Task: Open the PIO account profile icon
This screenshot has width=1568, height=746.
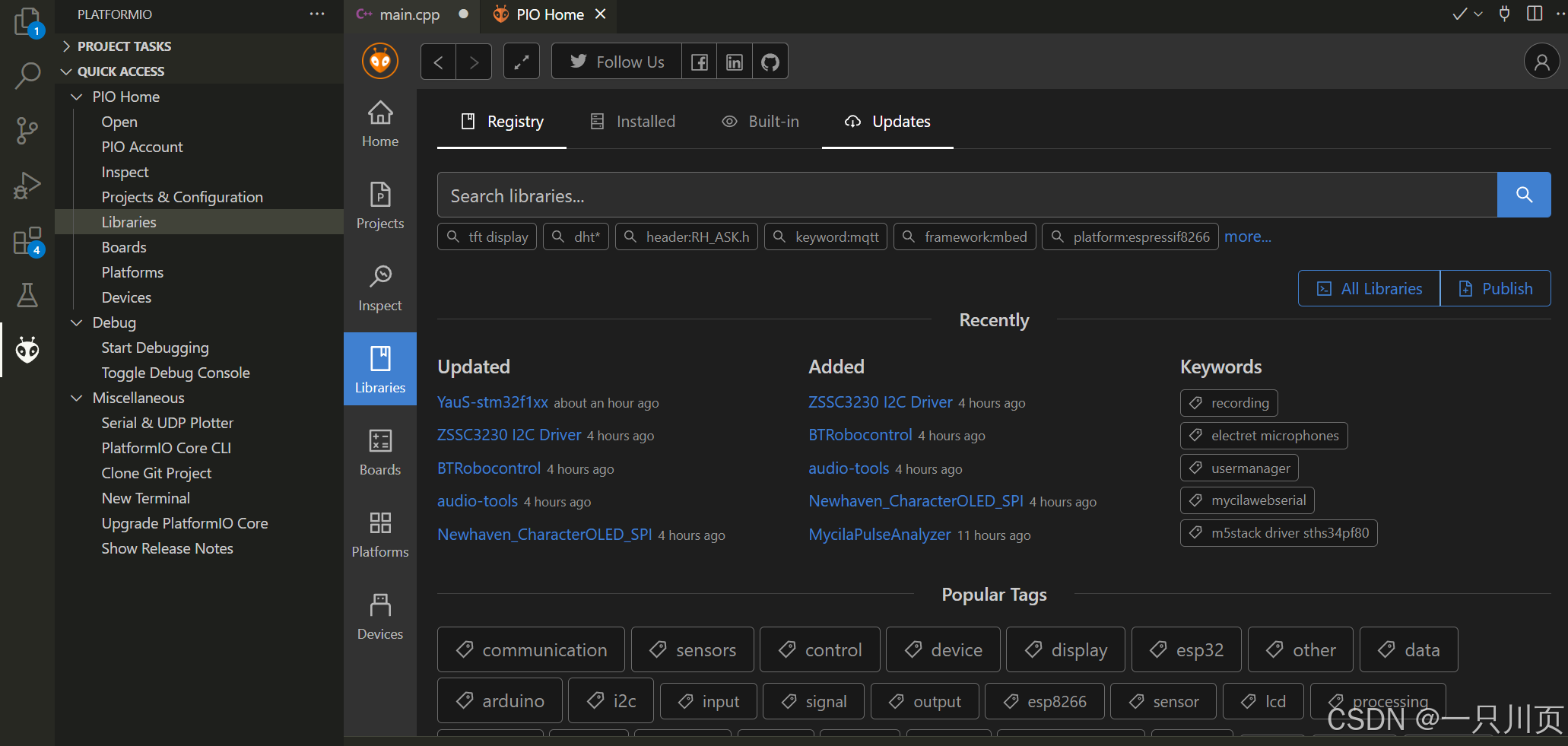Action: pos(1542,62)
